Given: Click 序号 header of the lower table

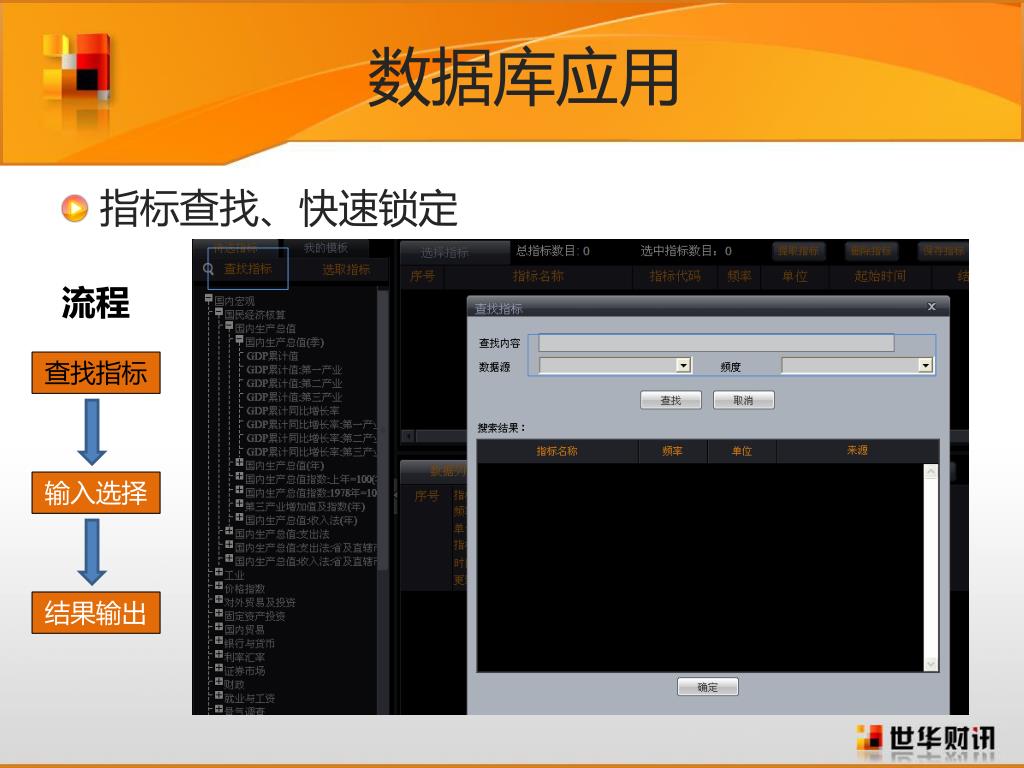Looking at the screenshot, I should pos(426,496).
